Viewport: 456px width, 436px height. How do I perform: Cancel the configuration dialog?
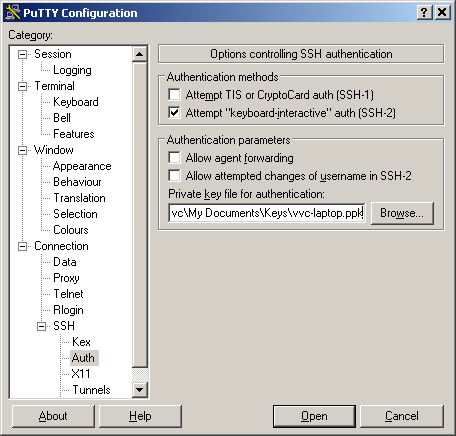(x=402, y=416)
